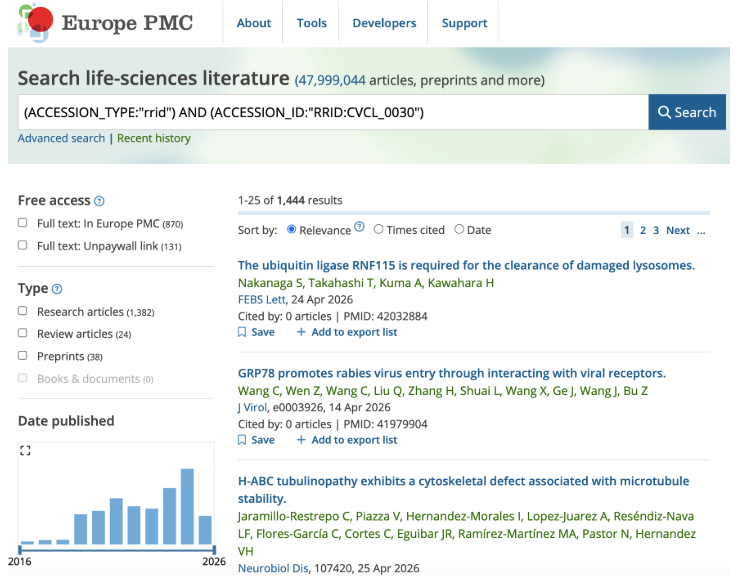This screenshot has width=735, height=578.
Task: Open the About menu
Action: point(254,23)
